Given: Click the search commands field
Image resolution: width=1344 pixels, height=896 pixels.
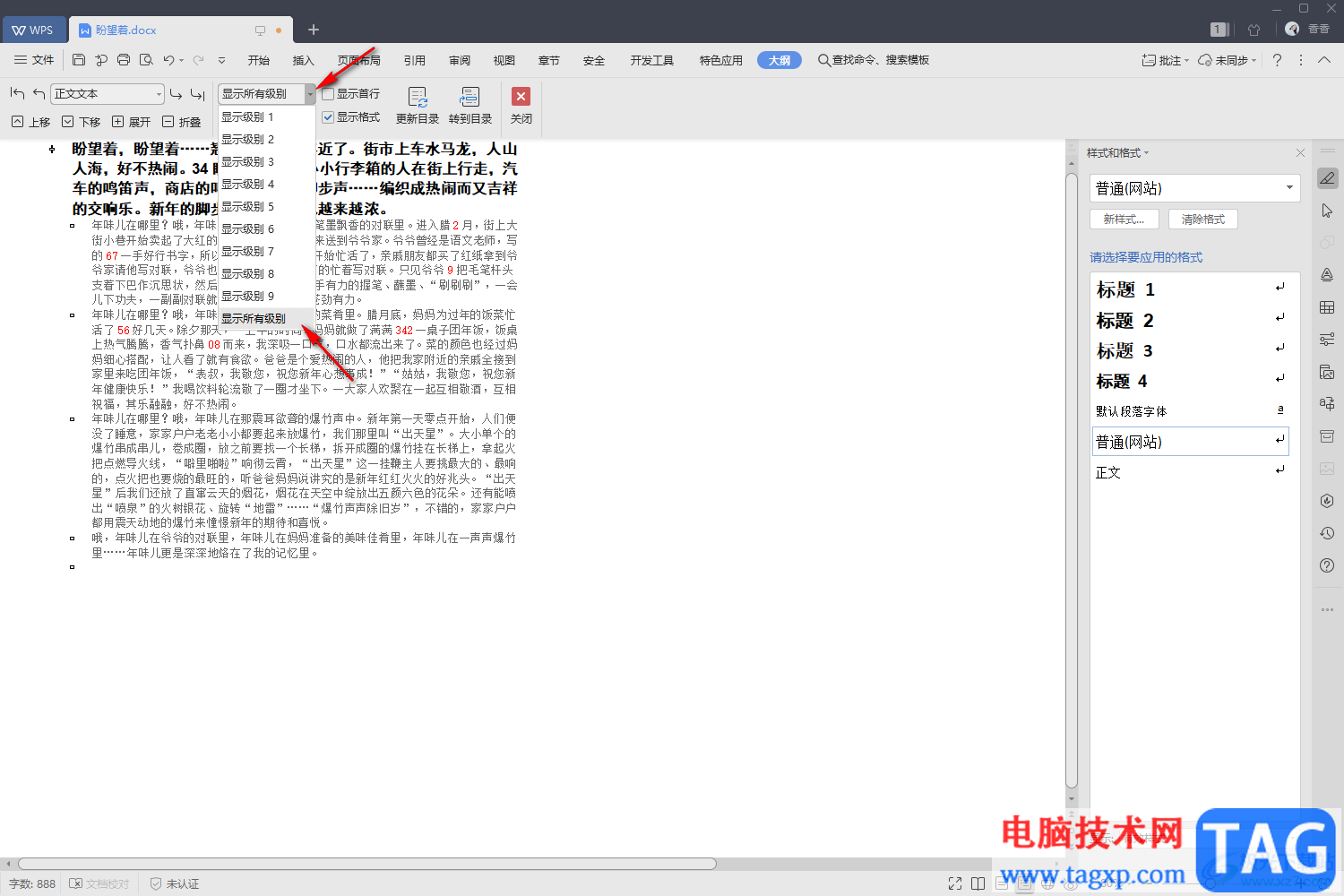Looking at the screenshot, I should pyautogui.click(x=874, y=60).
